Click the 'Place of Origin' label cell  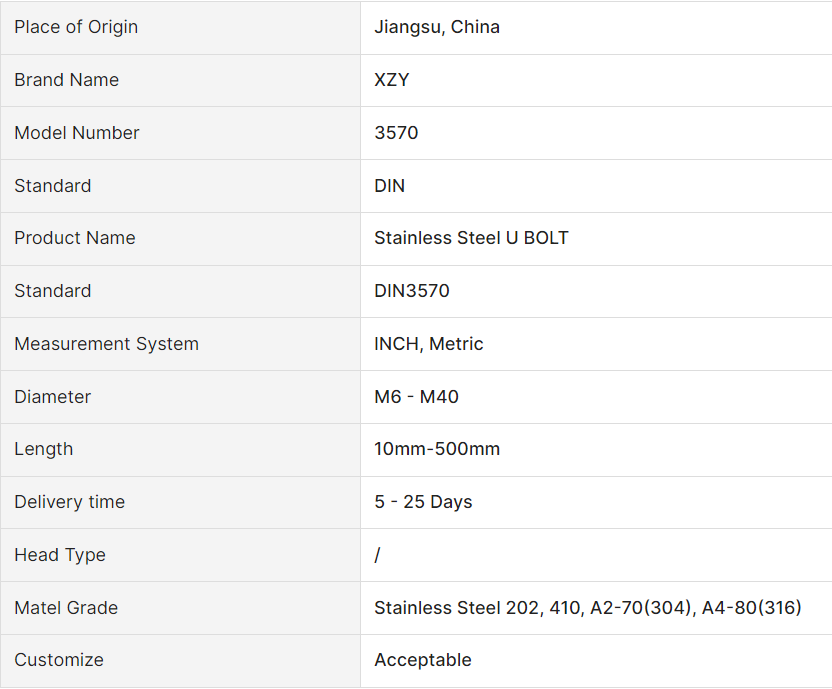click(x=76, y=27)
